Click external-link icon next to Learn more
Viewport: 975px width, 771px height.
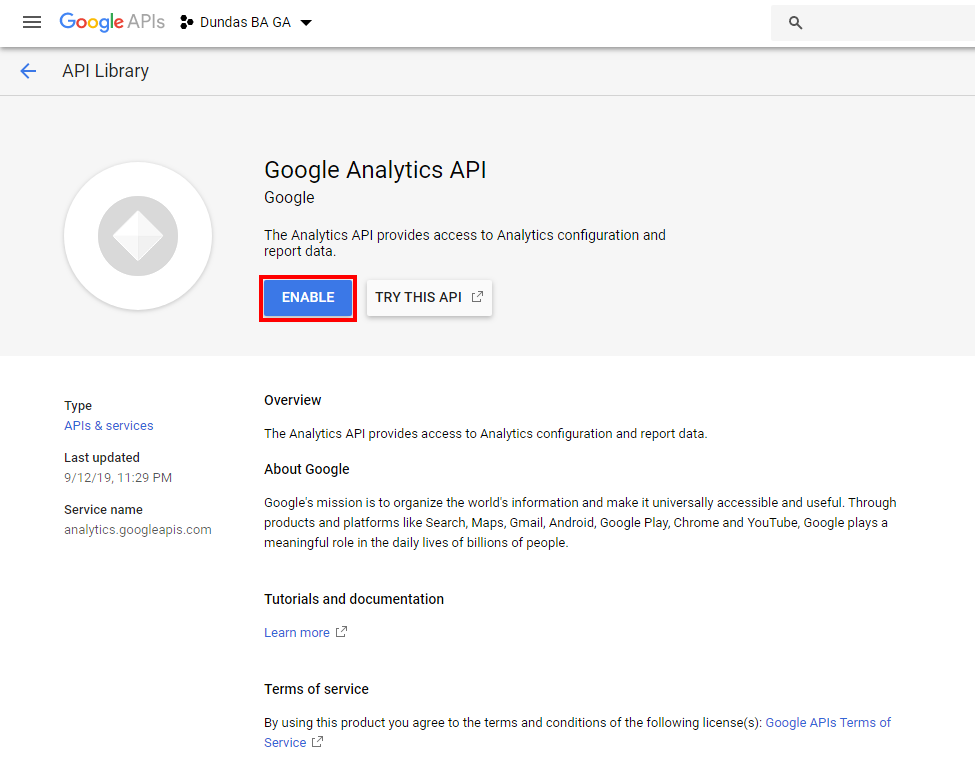tap(341, 632)
